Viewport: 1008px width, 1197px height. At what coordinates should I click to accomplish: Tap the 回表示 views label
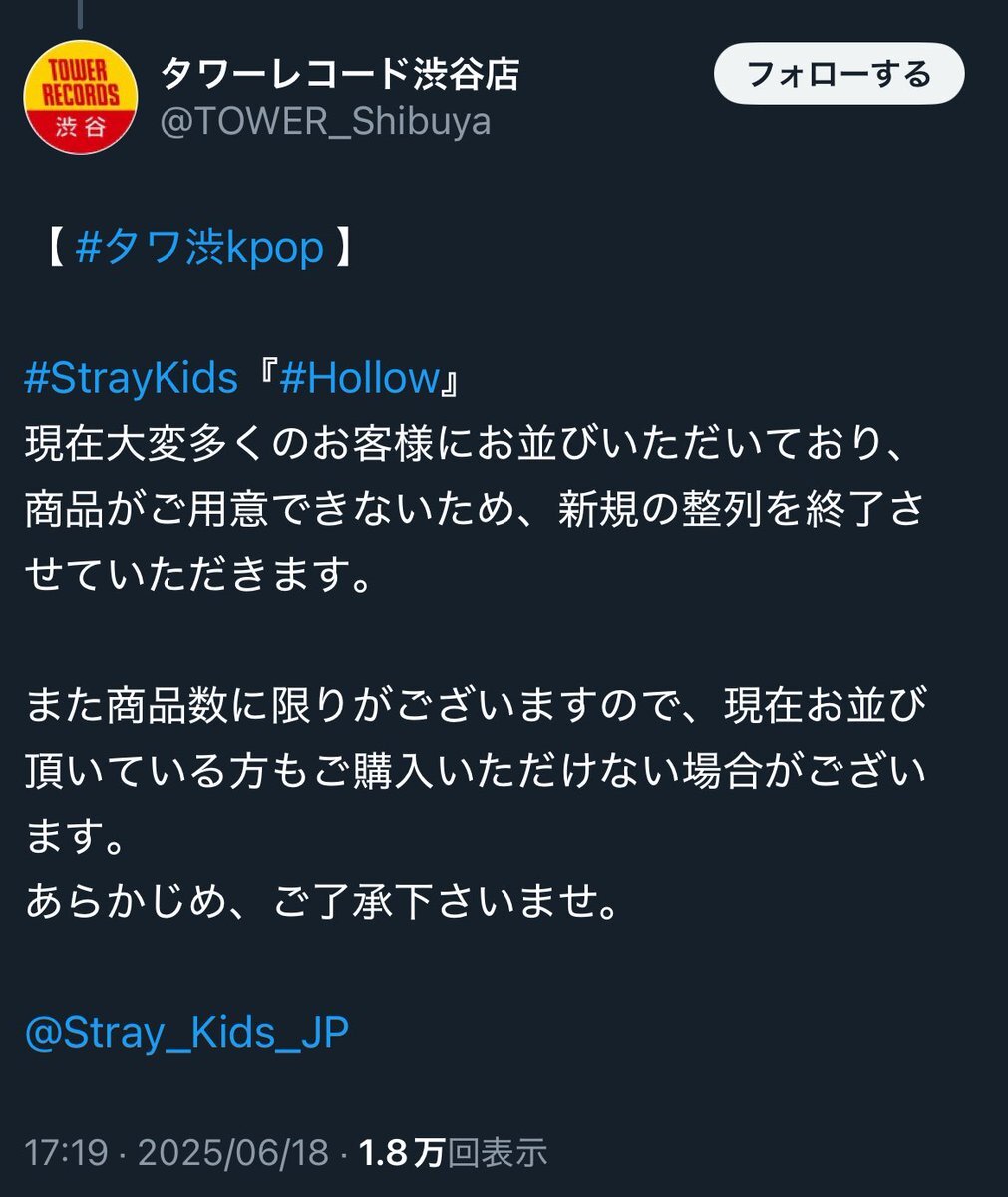497,1153
